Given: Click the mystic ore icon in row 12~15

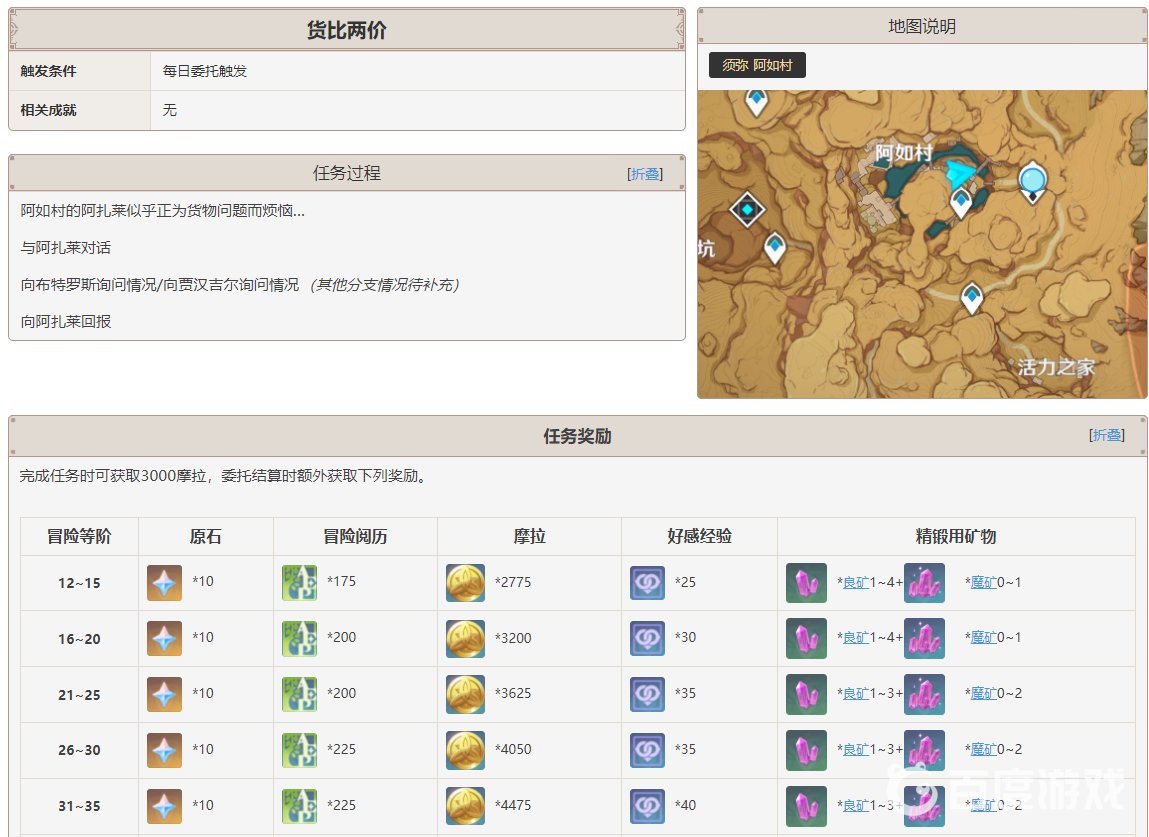Looking at the screenshot, I should 924,583.
